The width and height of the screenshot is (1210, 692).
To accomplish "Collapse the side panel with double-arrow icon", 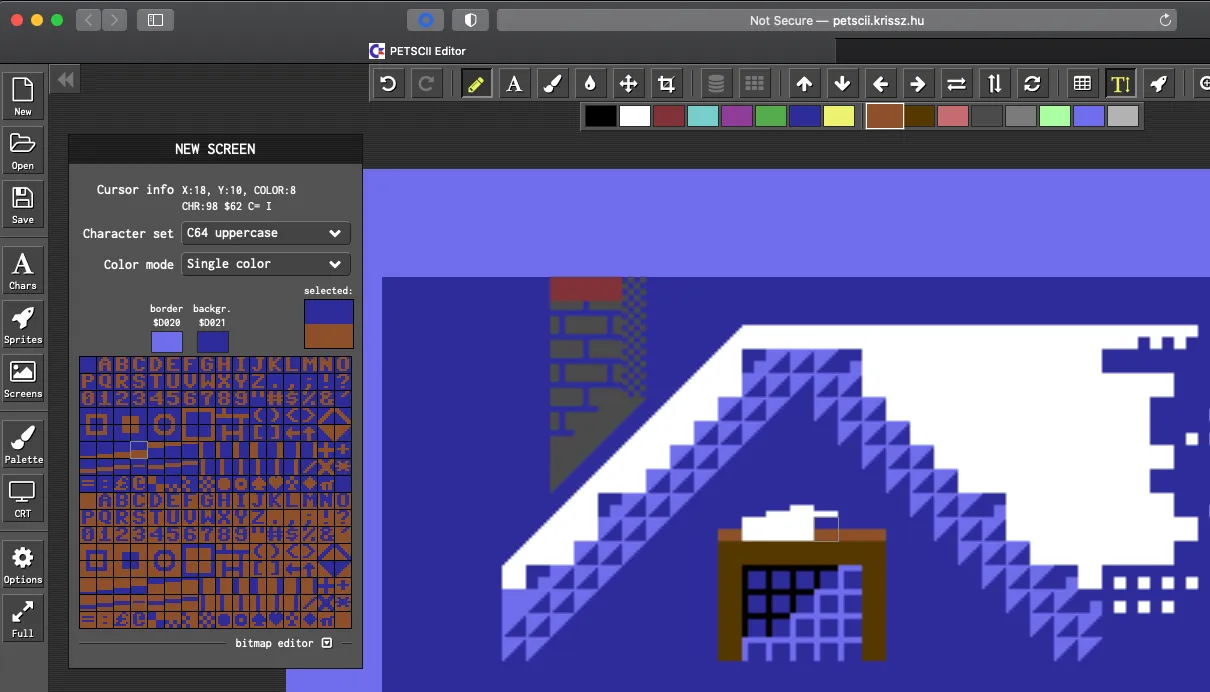I will tap(66, 80).
